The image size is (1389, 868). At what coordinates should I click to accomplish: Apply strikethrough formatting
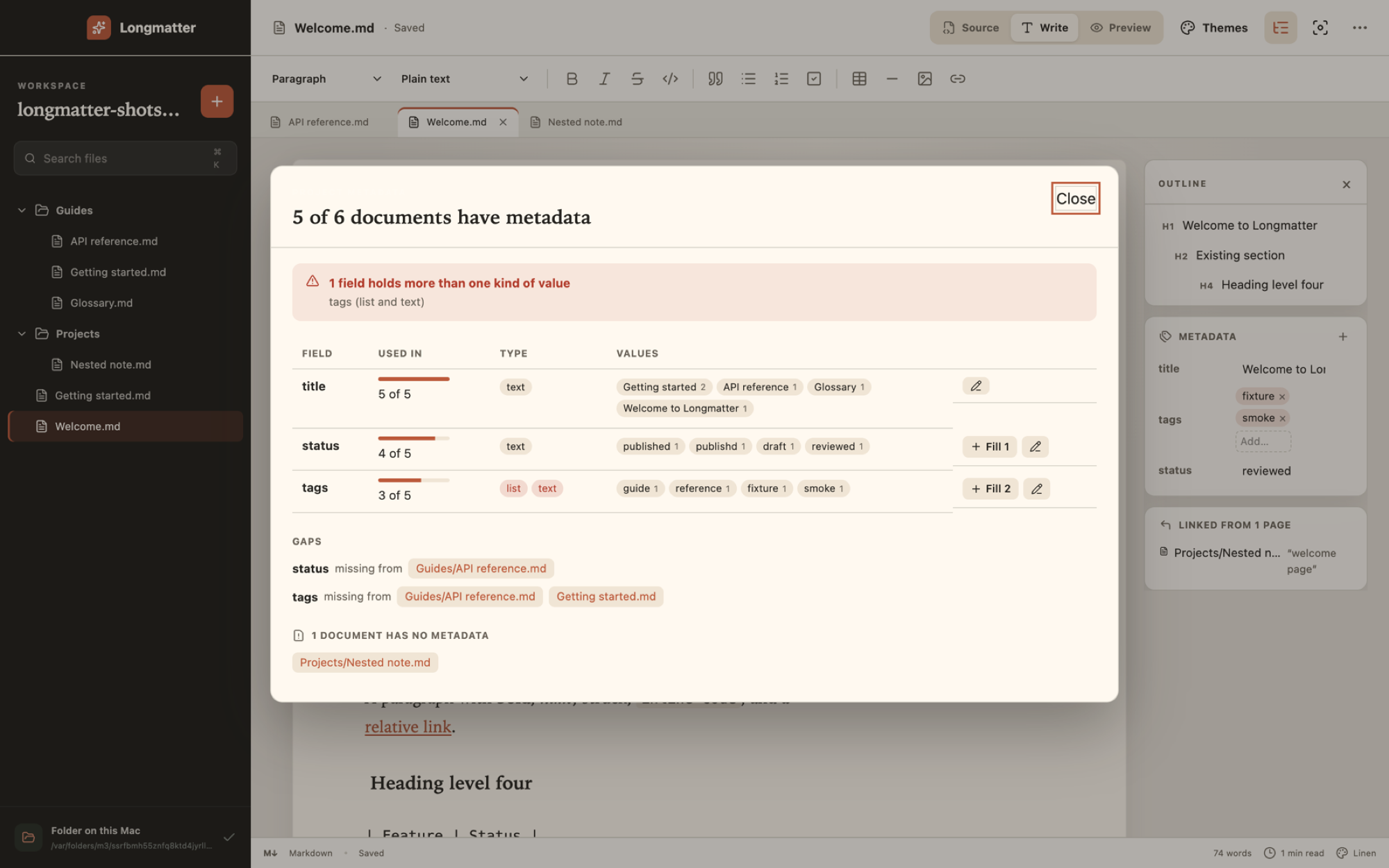coord(637,78)
